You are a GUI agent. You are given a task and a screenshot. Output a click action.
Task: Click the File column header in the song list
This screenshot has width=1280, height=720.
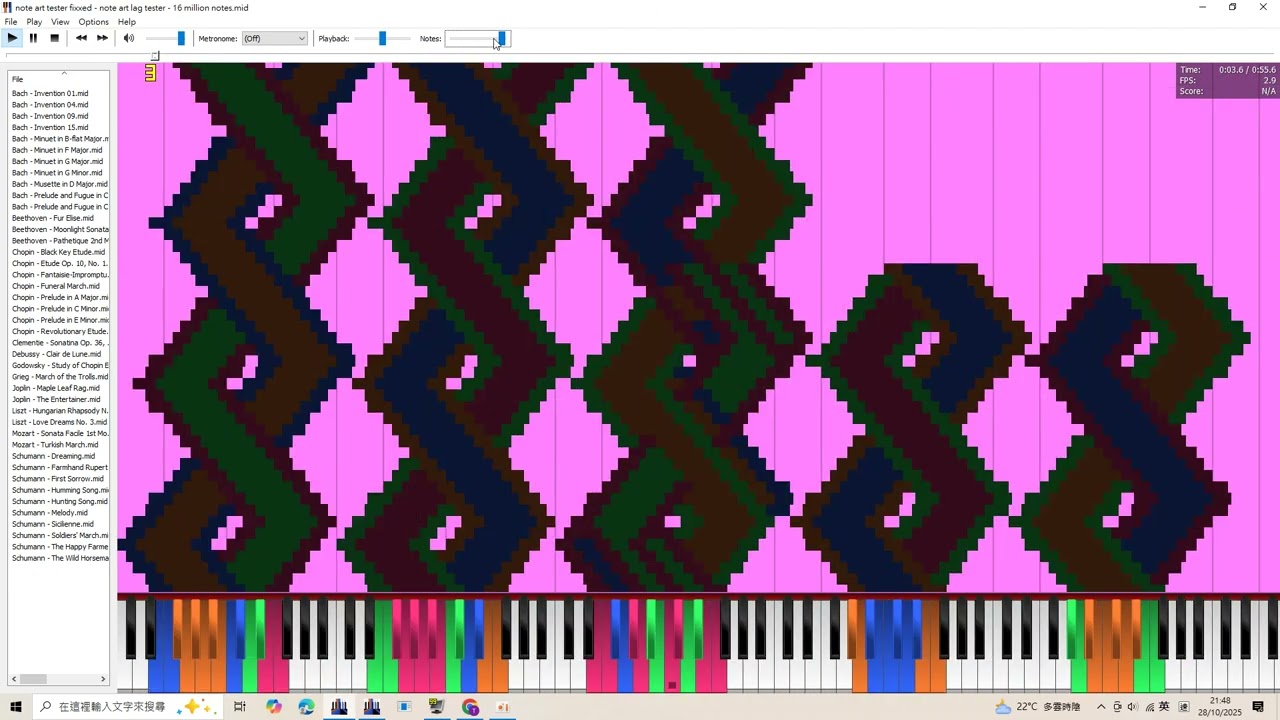click(59, 79)
